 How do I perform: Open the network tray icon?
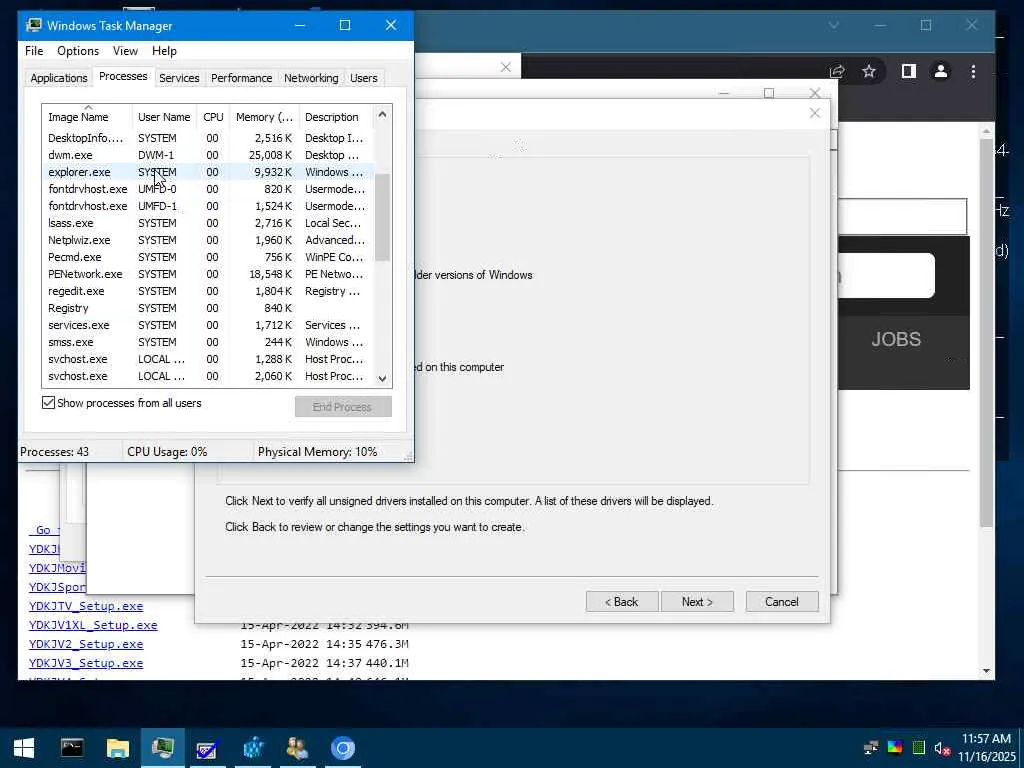click(x=871, y=748)
